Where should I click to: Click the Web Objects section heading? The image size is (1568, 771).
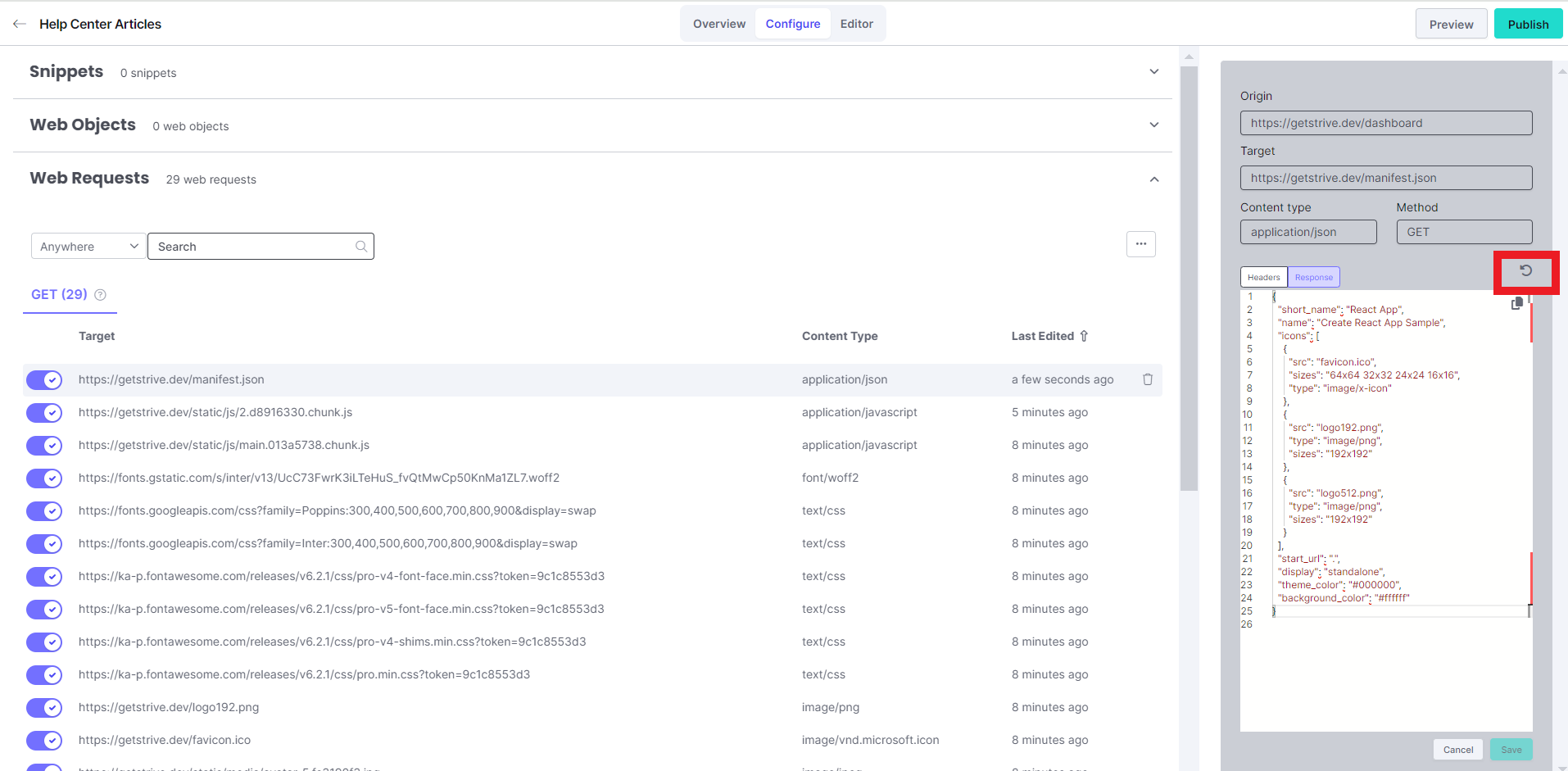click(x=83, y=125)
